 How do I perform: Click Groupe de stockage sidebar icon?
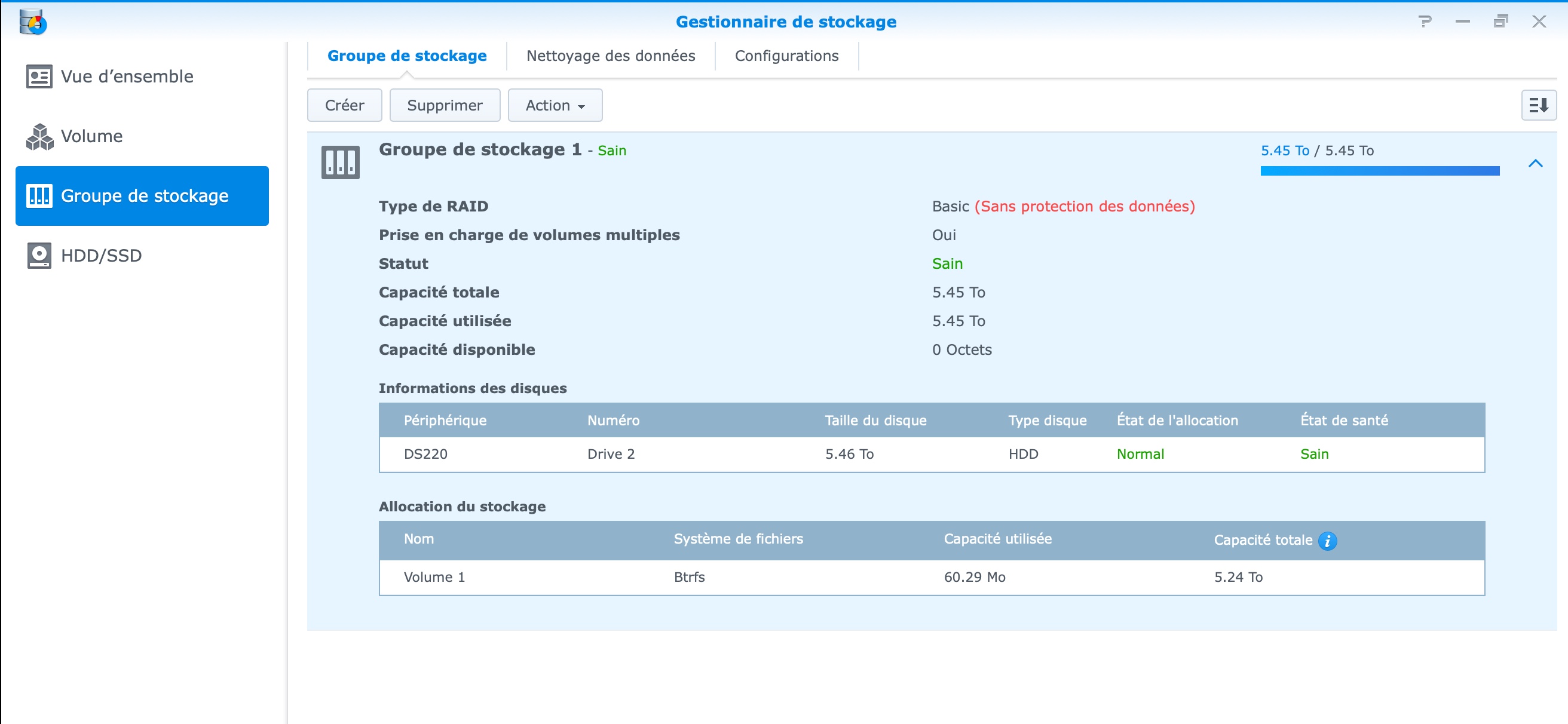(x=39, y=196)
